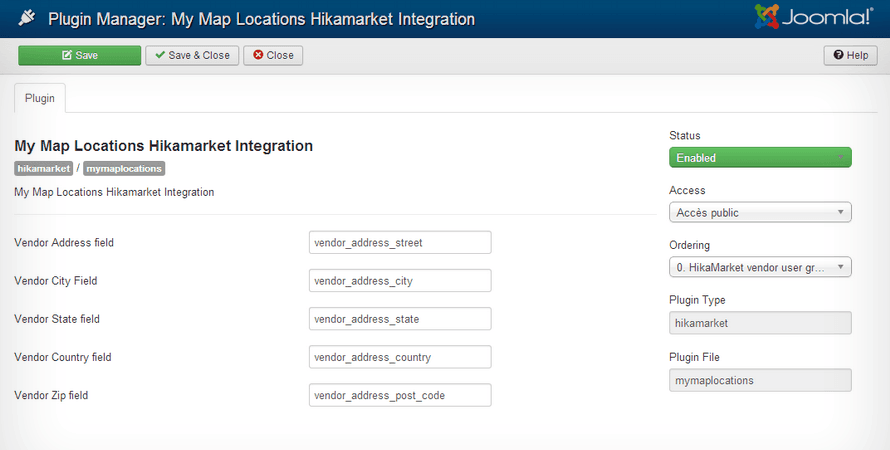890x450 pixels.
Task: Edit the Vendor Address field input
Action: [400, 243]
